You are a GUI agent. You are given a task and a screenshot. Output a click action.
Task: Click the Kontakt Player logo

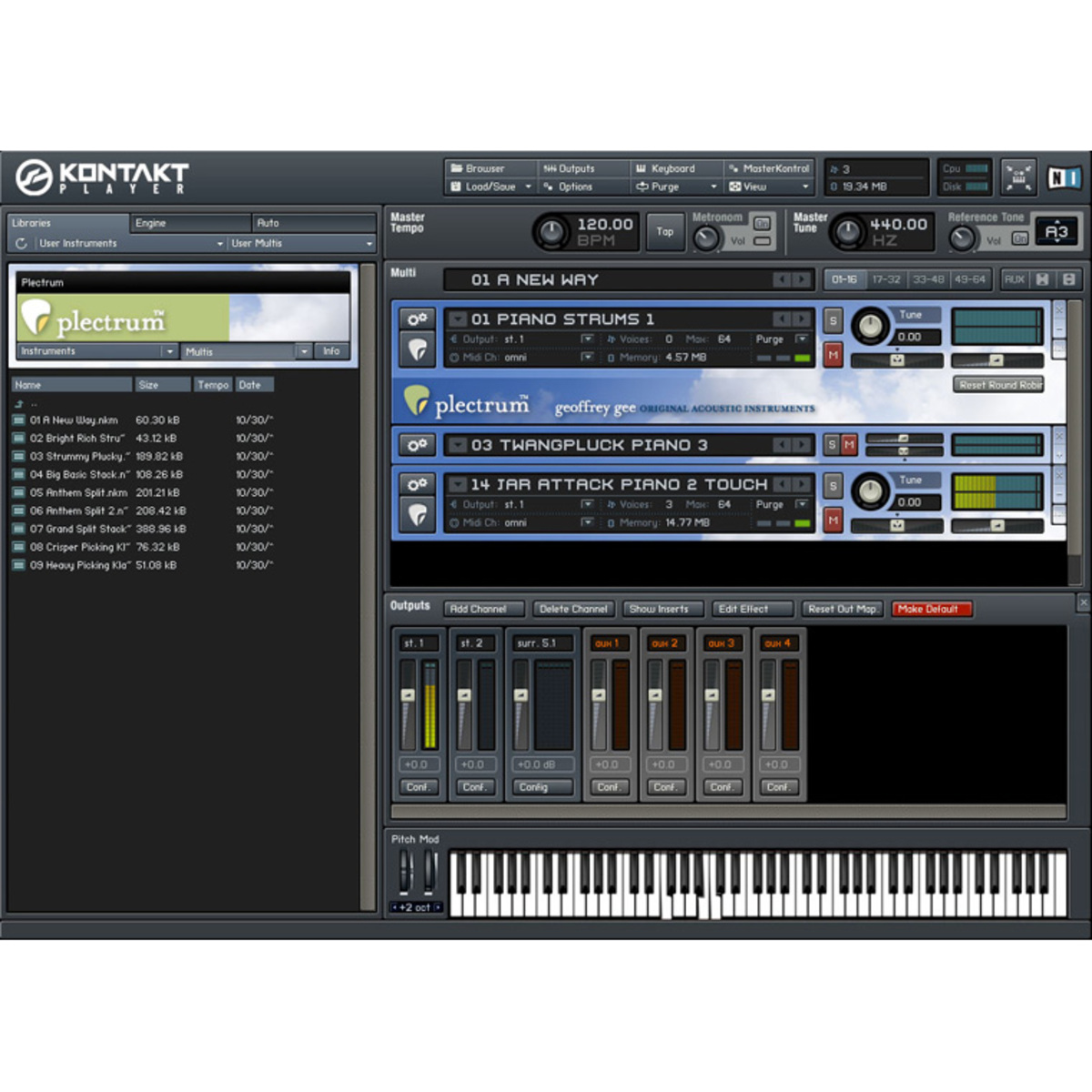click(x=102, y=177)
